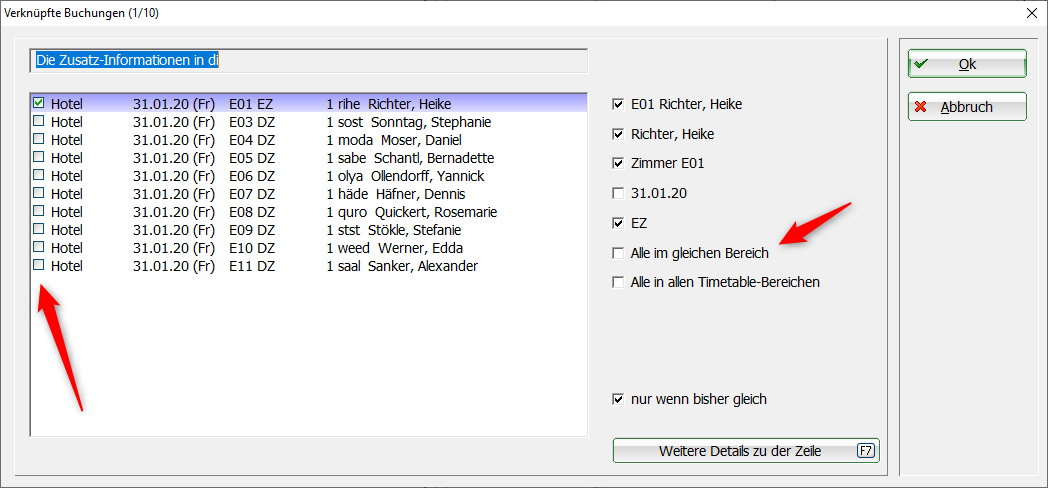Viewport: 1048px width, 488px height.
Task: Uncheck the 'Zimmer E01' filter
Action: [618, 164]
